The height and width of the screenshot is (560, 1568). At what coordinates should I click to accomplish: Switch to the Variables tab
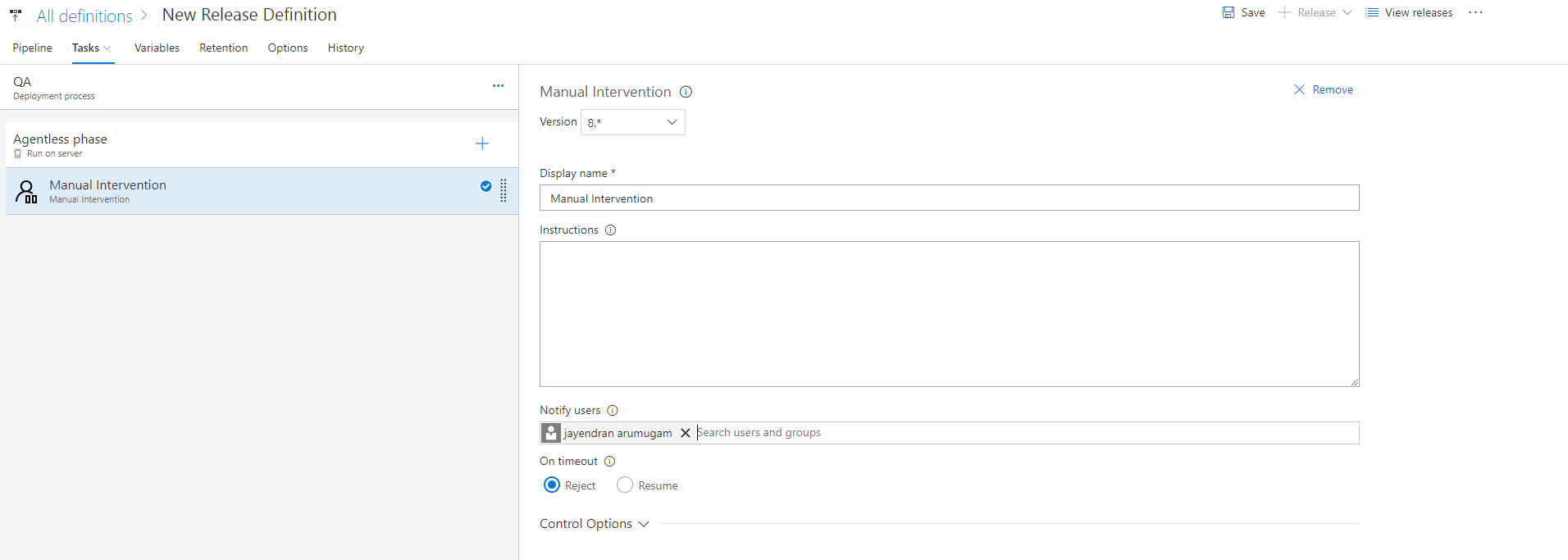click(x=157, y=48)
